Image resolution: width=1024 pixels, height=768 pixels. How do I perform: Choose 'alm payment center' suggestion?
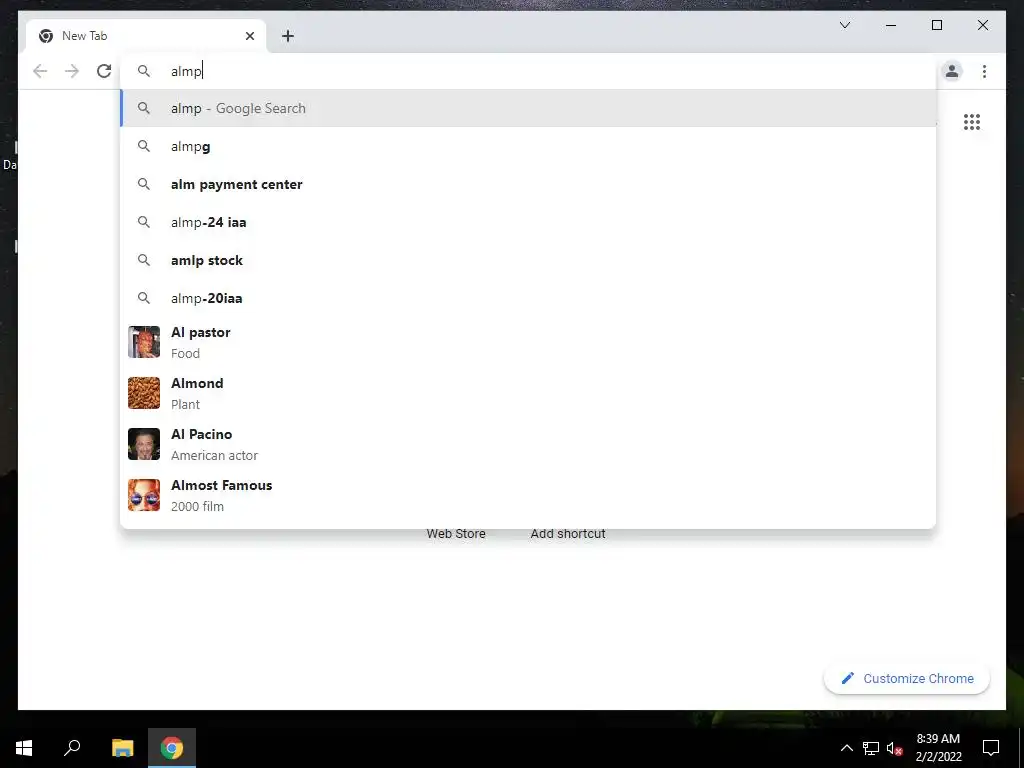[x=528, y=184]
